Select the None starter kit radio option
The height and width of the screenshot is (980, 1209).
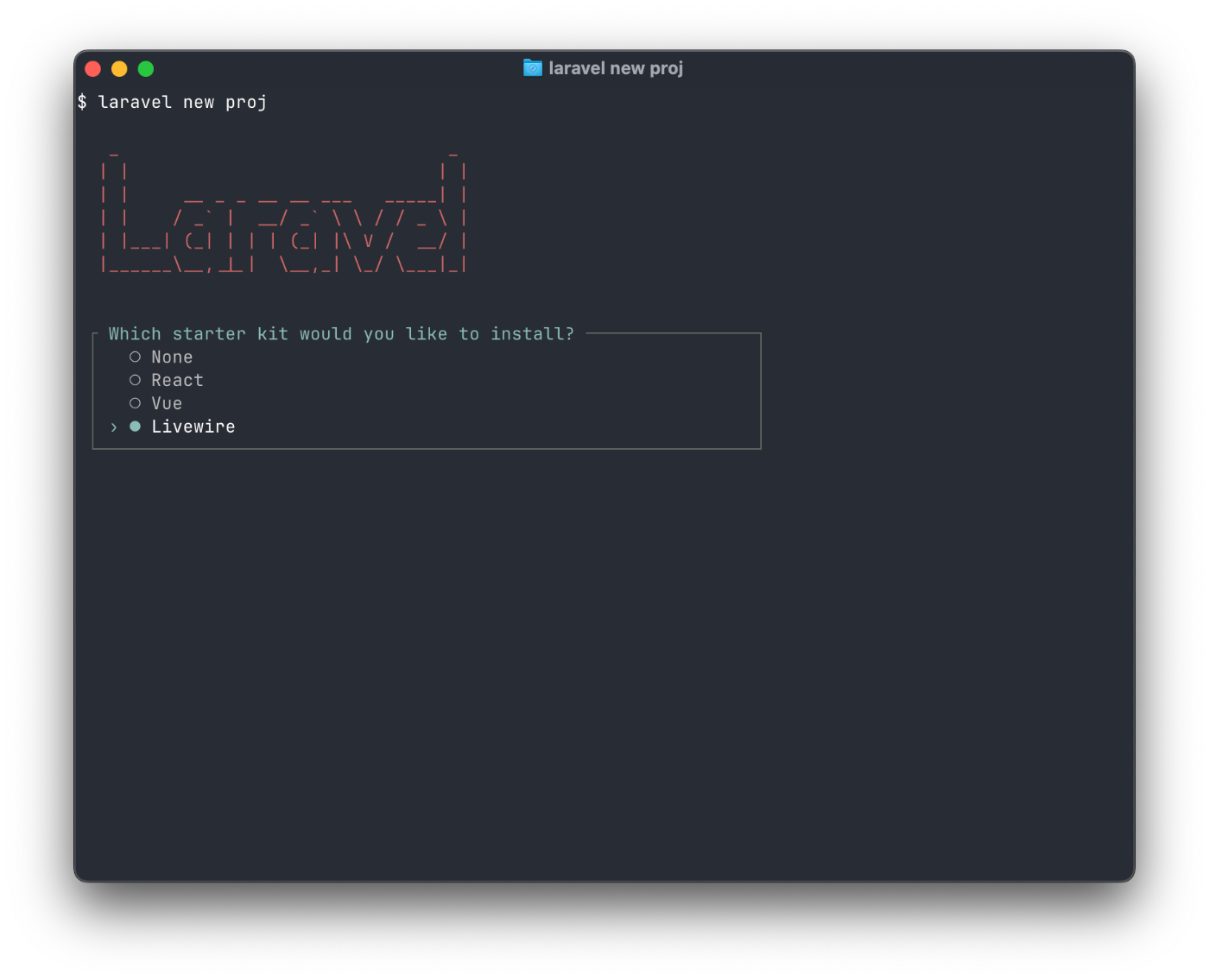tap(161, 357)
